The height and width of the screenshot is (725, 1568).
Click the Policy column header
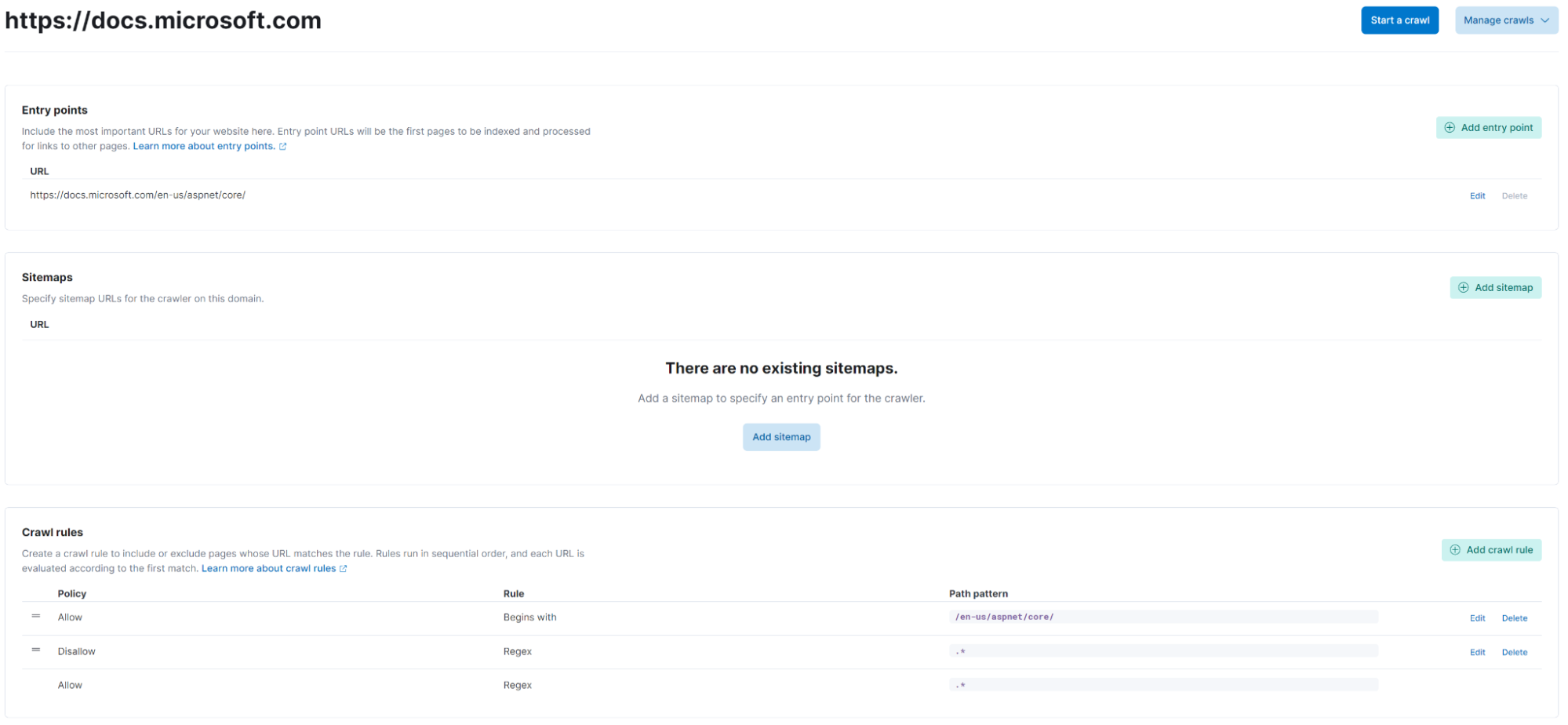[x=72, y=594]
